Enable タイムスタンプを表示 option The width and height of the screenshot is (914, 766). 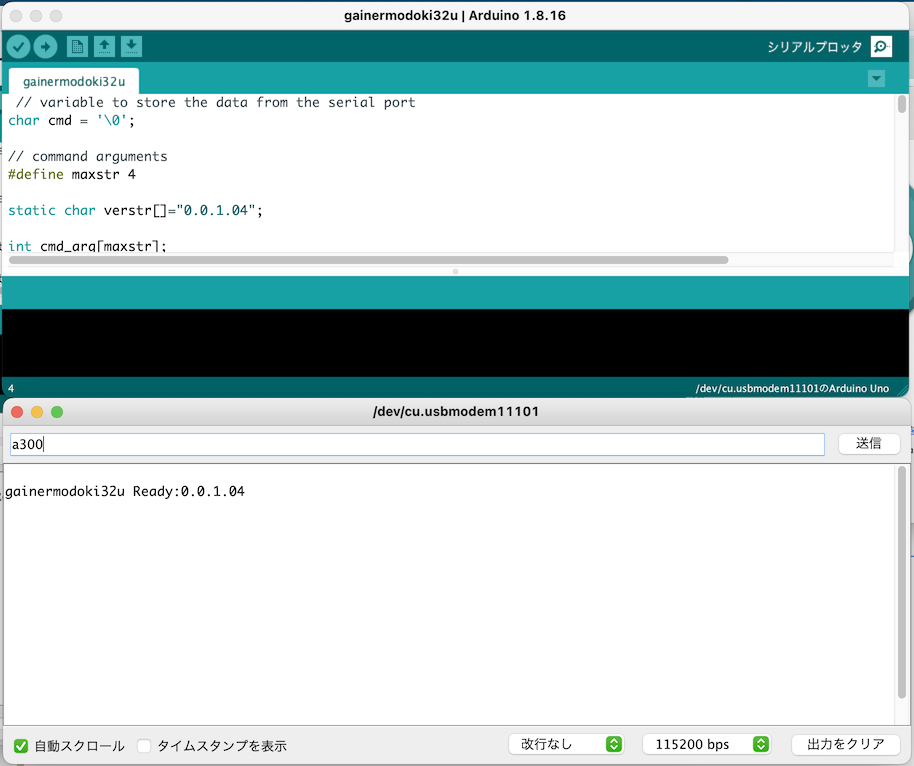pyautogui.click(x=143, y=744)
